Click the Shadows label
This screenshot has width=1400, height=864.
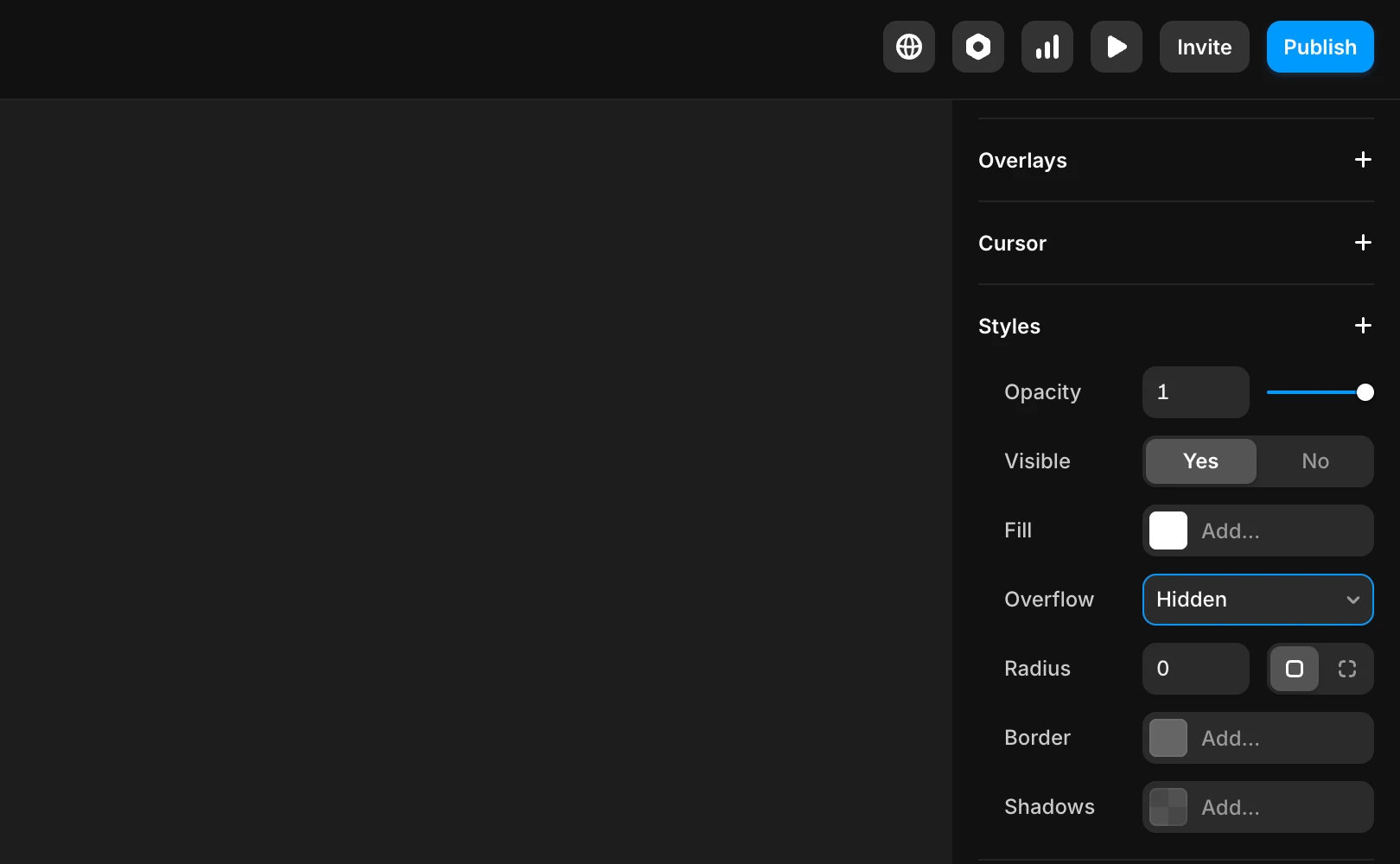(x=1049, y=807)
